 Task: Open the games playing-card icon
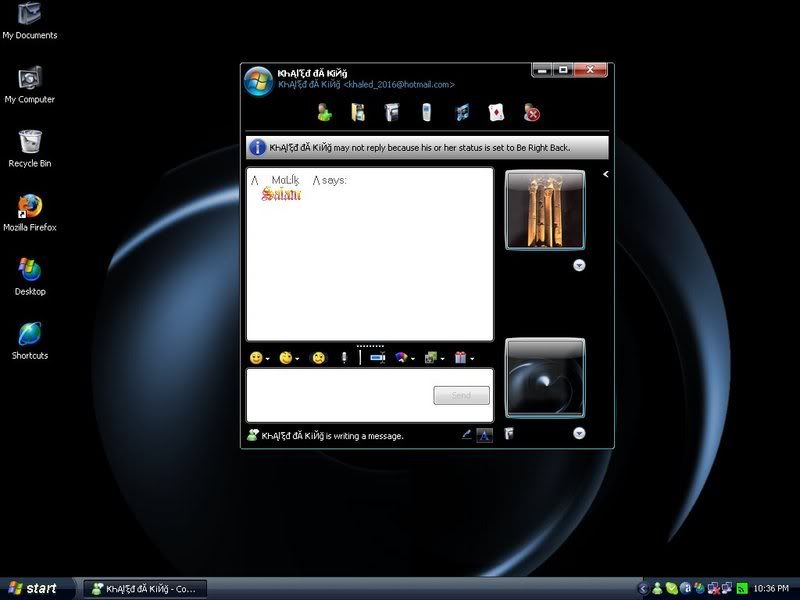tap(496, 113)
